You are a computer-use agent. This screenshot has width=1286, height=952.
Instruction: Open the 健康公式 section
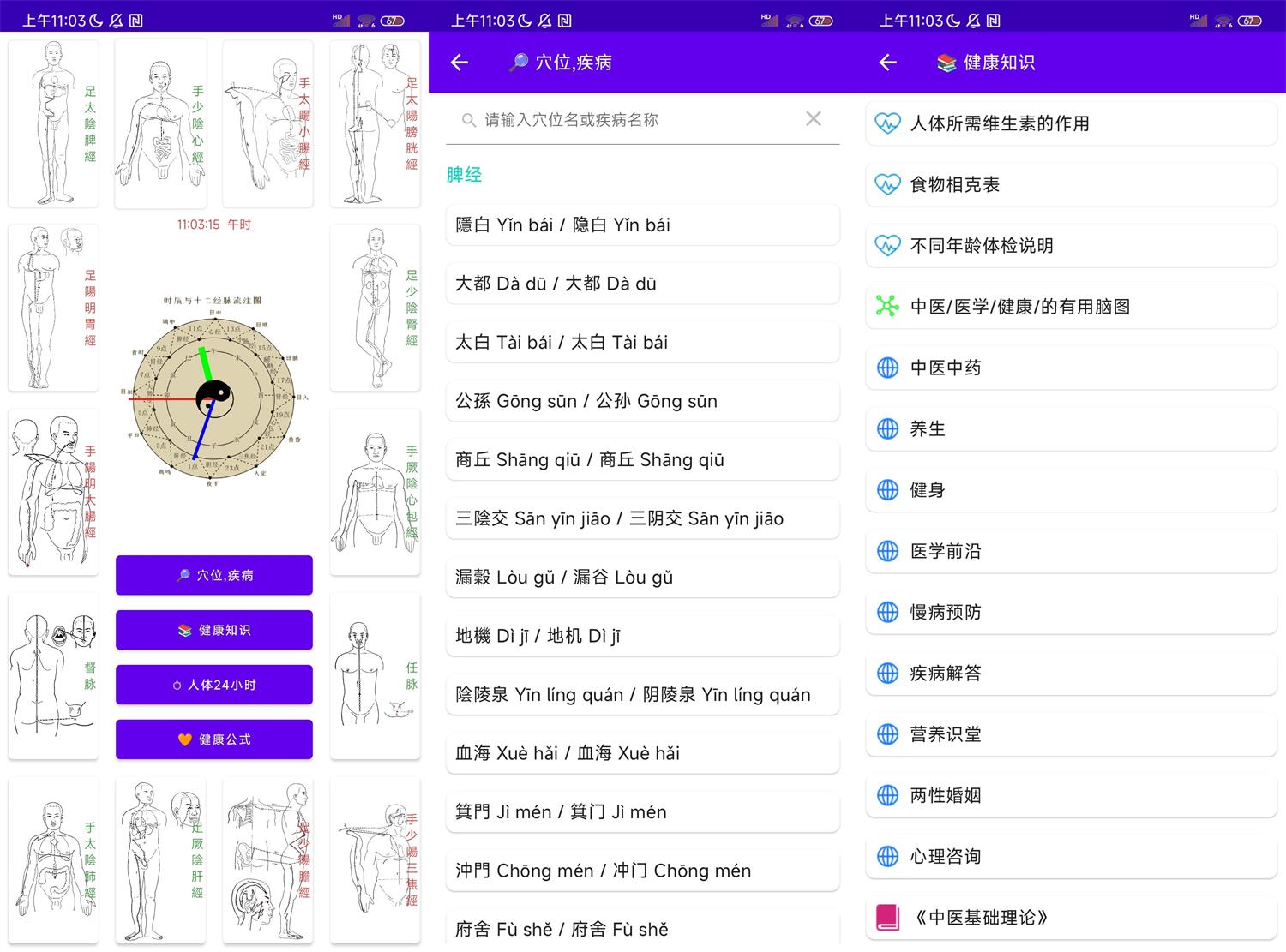tap(213, 739)
